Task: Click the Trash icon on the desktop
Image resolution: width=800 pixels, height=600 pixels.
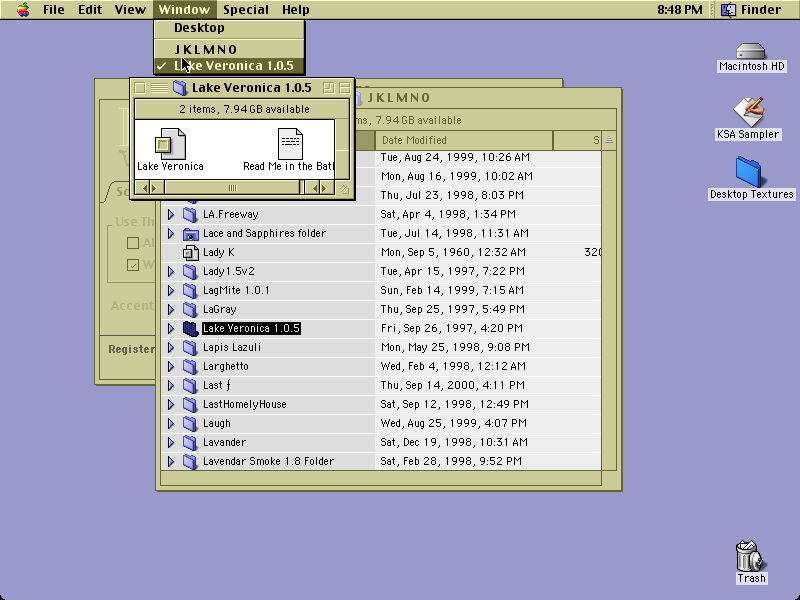Action: [x=750, y=556]
